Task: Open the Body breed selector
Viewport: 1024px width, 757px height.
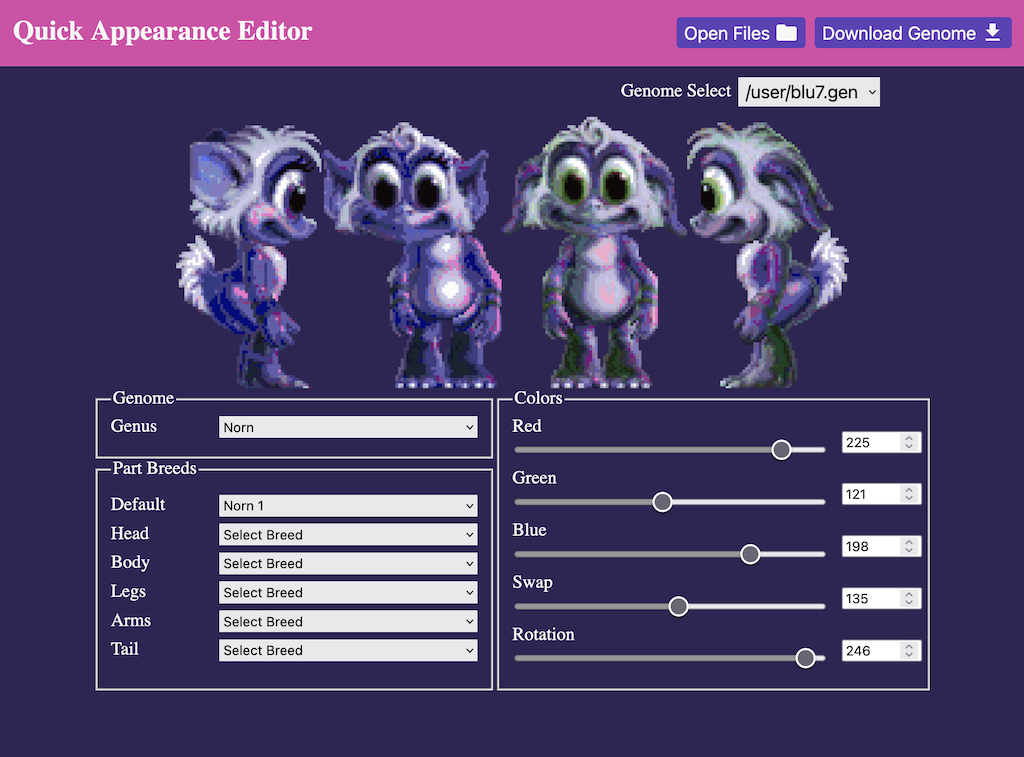Action: 348,564
